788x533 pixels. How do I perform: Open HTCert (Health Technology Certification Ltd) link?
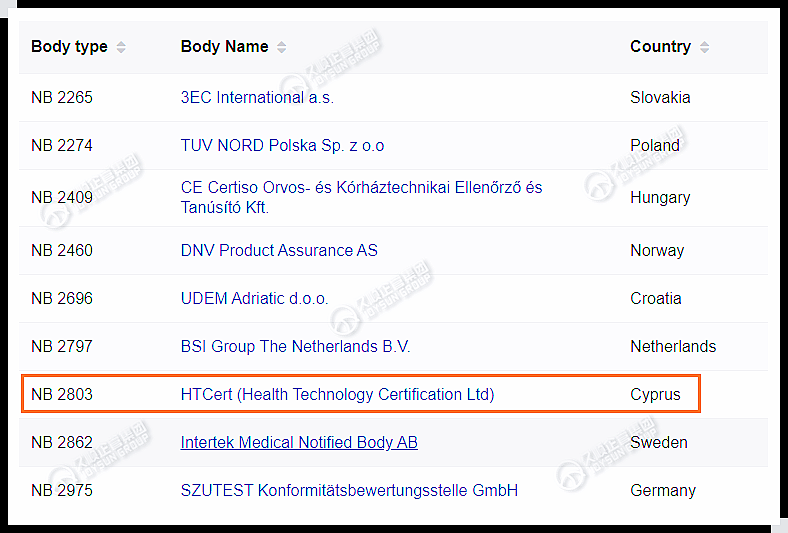[x=337, y=394]
